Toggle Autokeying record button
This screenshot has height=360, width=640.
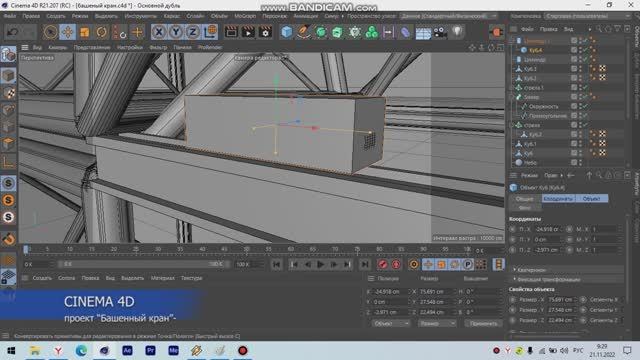(x=396, y=264)
